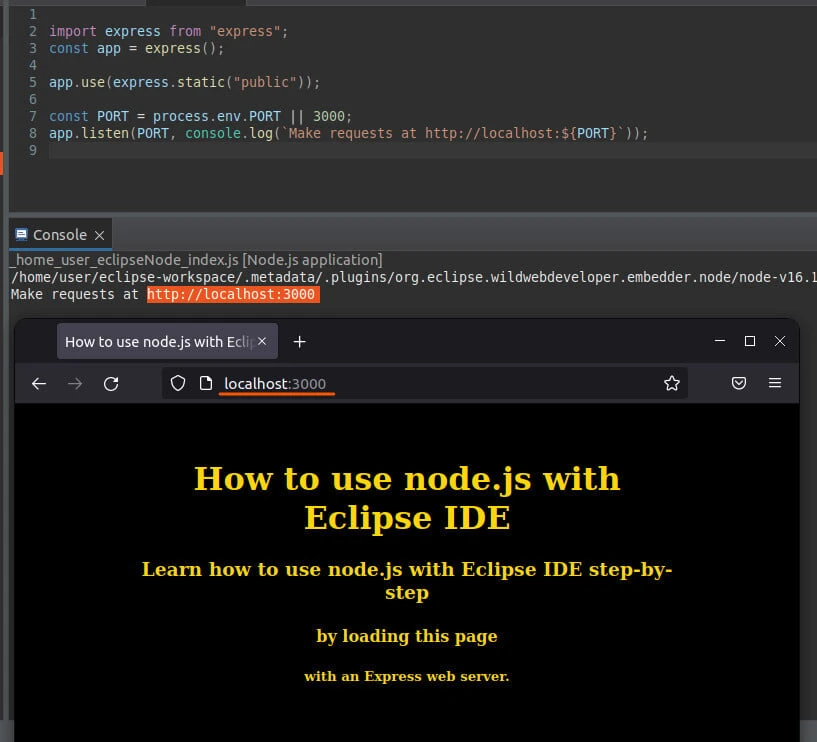Screen dimensions: 817x742
Task: Click the Firefox forward arrow button
Action: (x=75, y=384)
